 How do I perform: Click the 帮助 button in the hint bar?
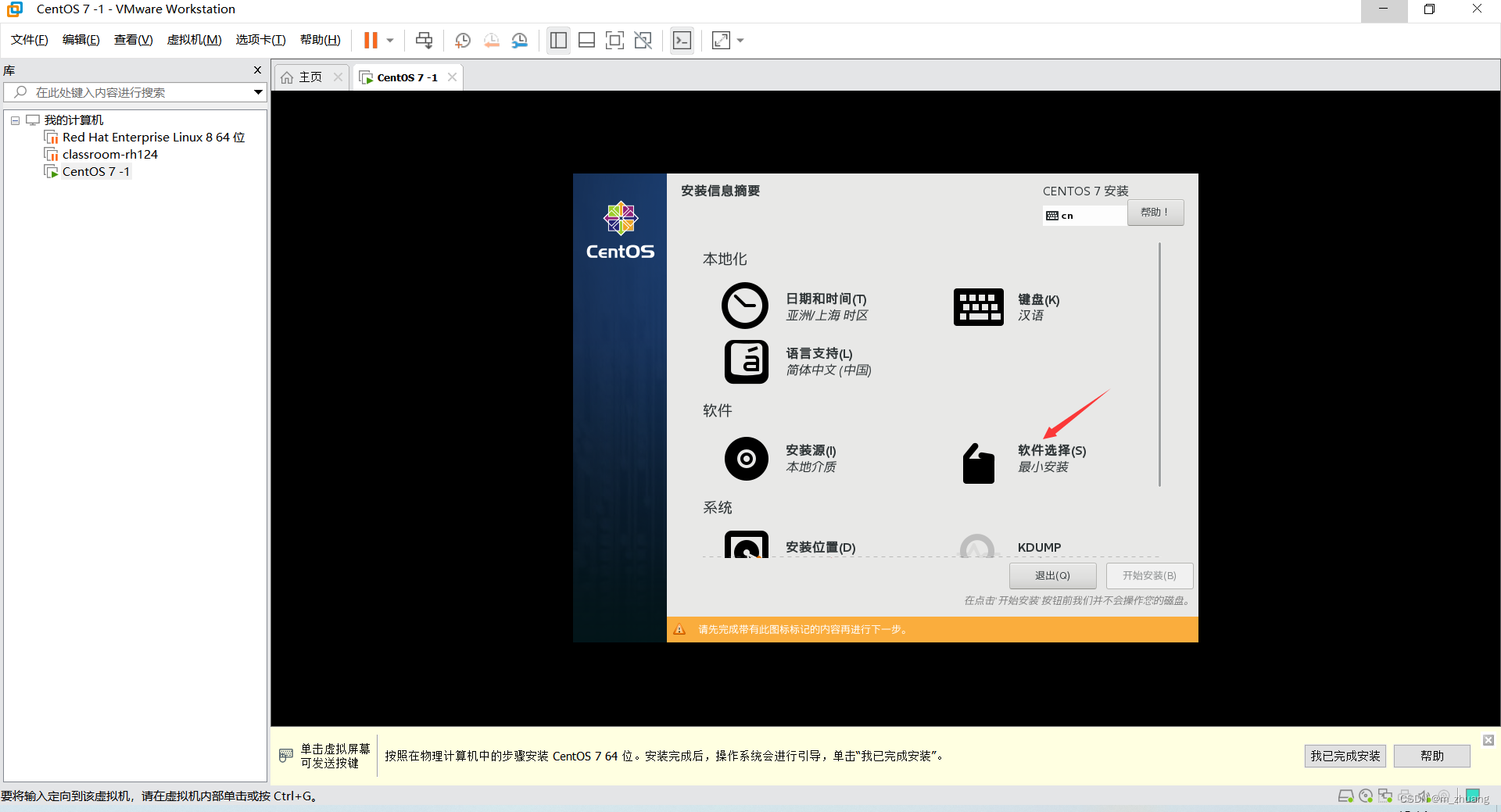coord(1432,756)
